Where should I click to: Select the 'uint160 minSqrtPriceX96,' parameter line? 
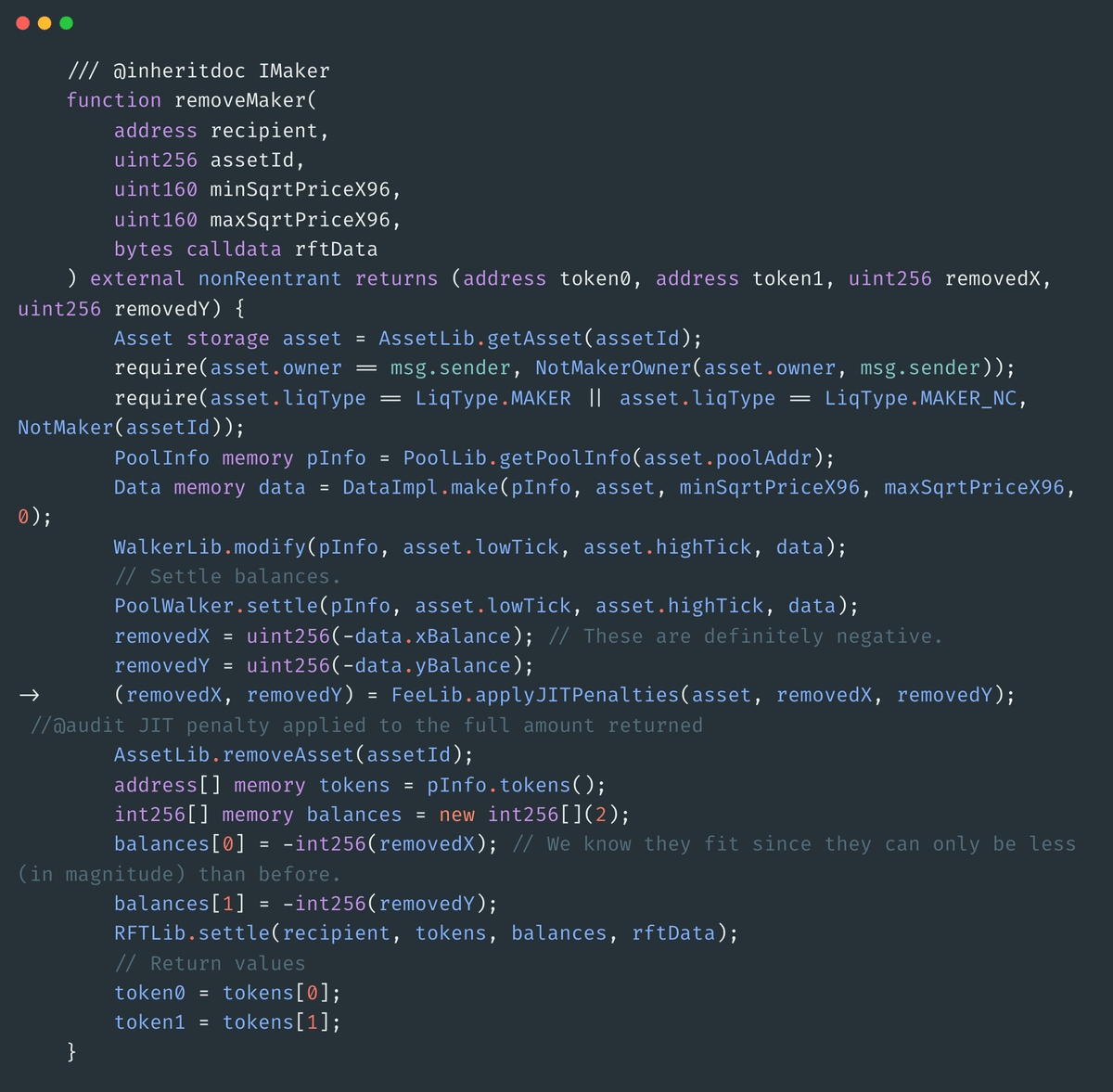pyautogui.click(x=258, y=190)
